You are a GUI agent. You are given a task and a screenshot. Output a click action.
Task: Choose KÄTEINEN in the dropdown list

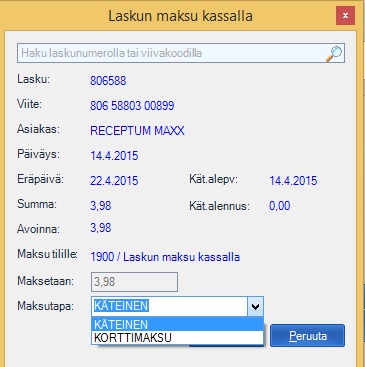(x=177, y=324)
